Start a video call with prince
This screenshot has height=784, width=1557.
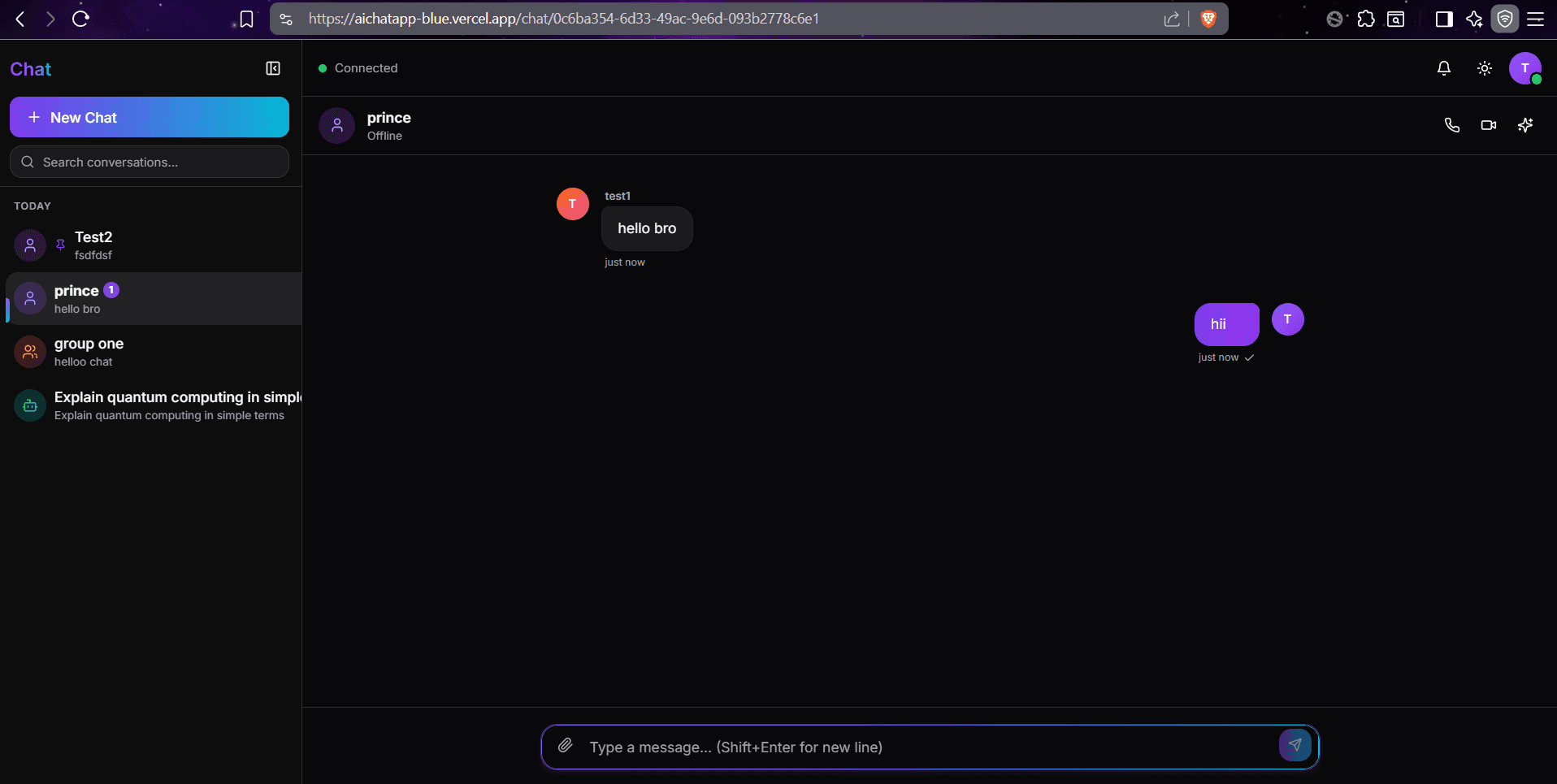[x=1488, y=124]
